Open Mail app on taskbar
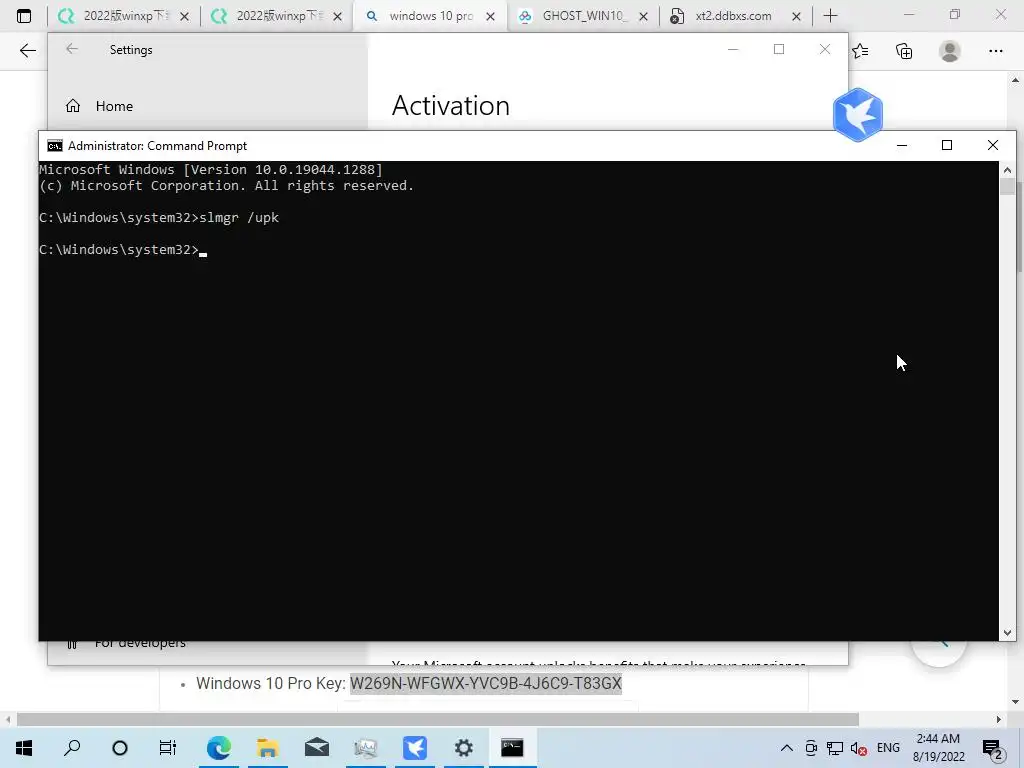Viewport: 1024px width, 768px height. [317, 748]
